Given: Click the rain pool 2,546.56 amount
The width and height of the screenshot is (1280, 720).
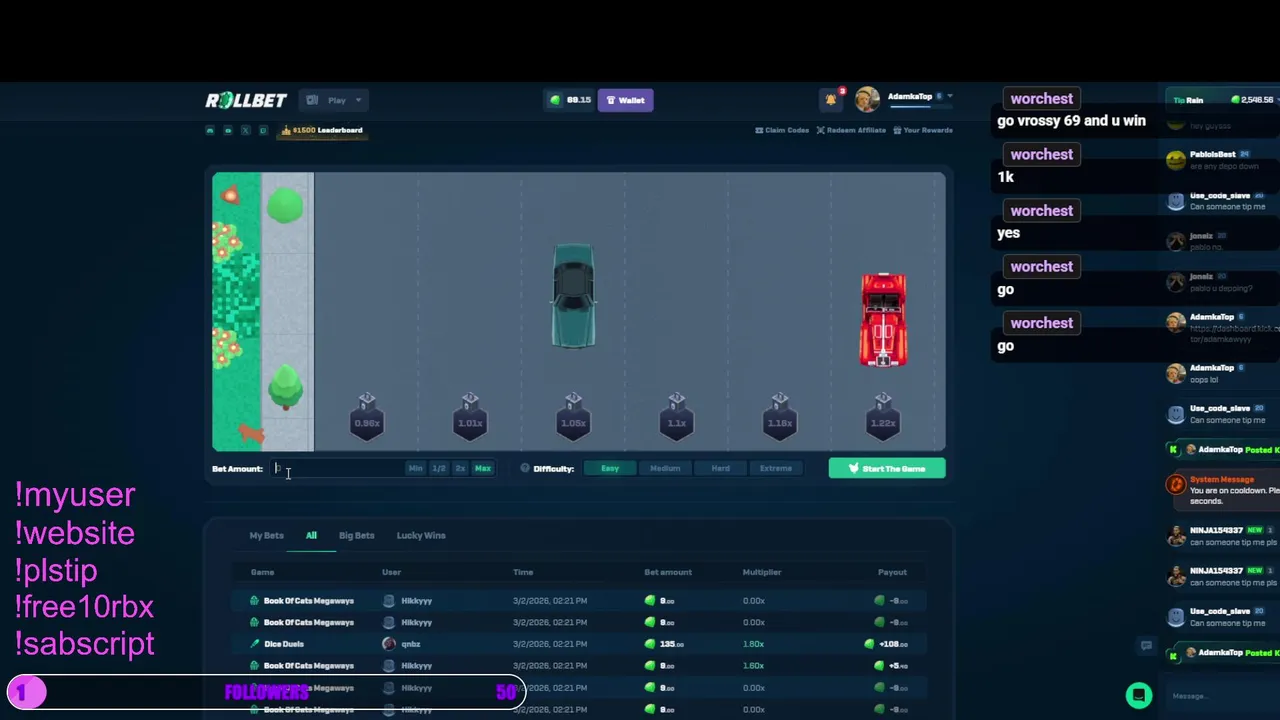Looking at the screenshot, I should tap(1259, 100).
